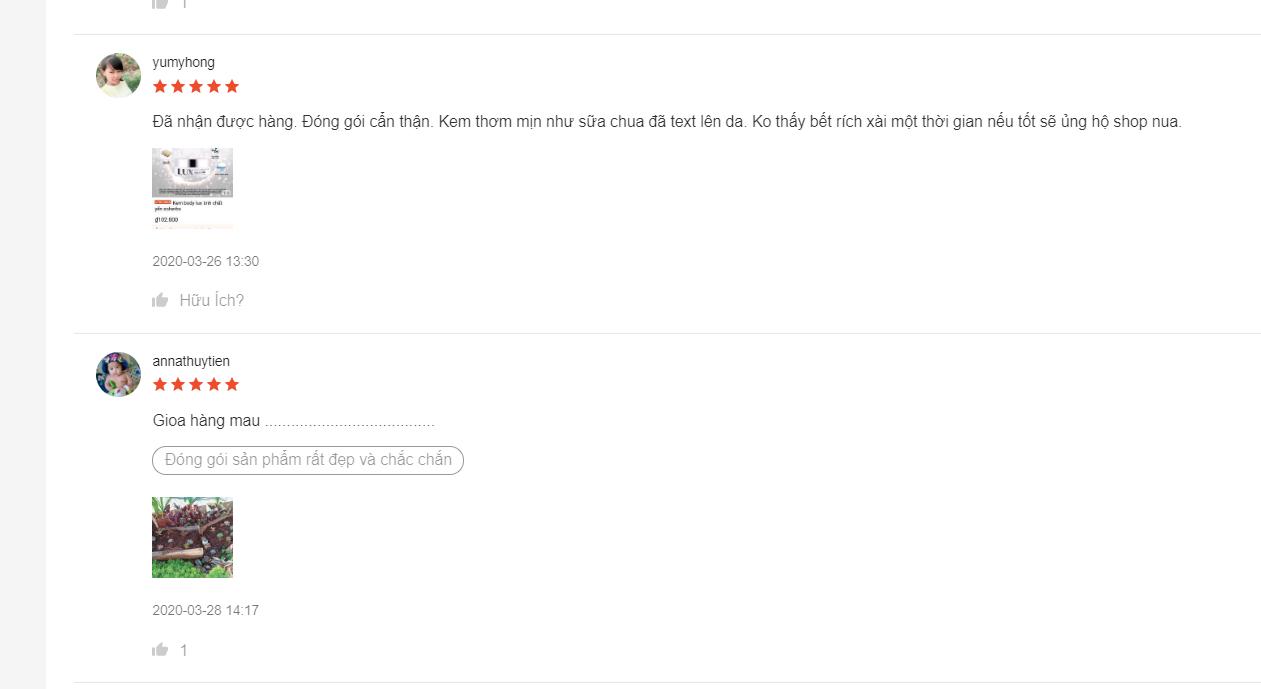The height and width of the screenshot is (689, 1261).
Task: Click the helpful count '1' on annathuytien's review
Action: 183,650
